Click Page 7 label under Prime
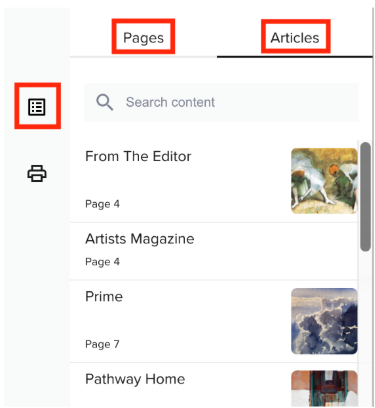This screenshot has width=375, height=408. [102, 344]
